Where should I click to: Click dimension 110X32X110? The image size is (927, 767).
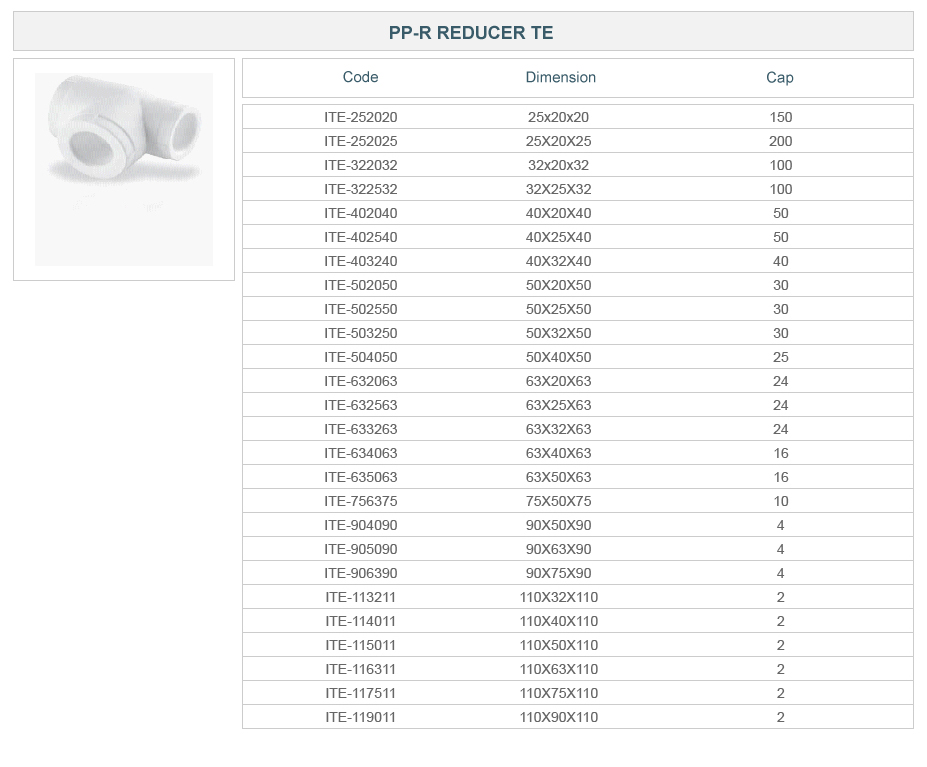pos(558,597)
